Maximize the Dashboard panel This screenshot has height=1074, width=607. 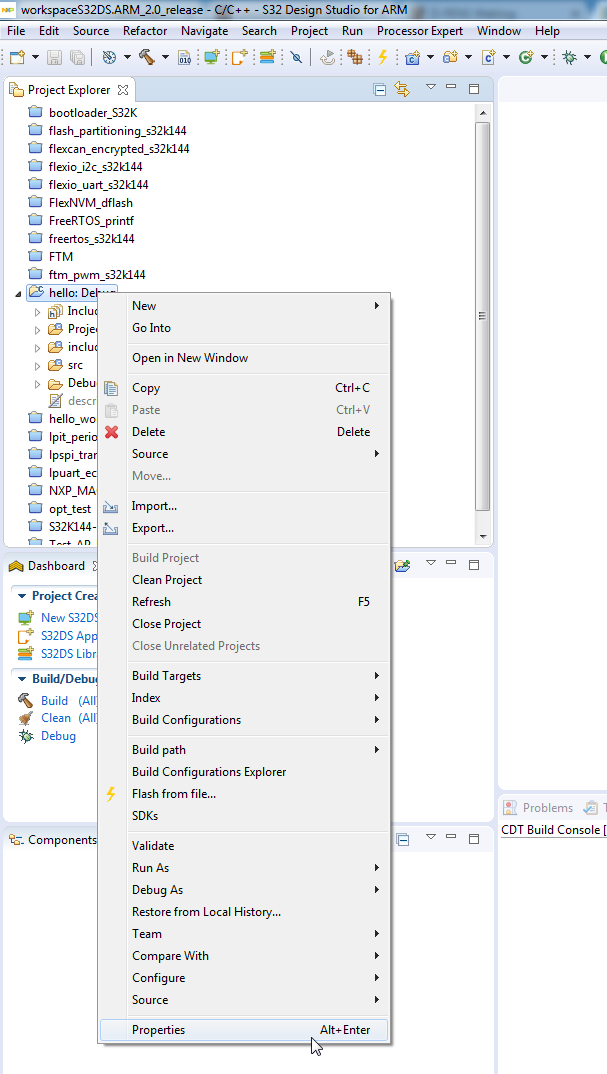[473, 565]
